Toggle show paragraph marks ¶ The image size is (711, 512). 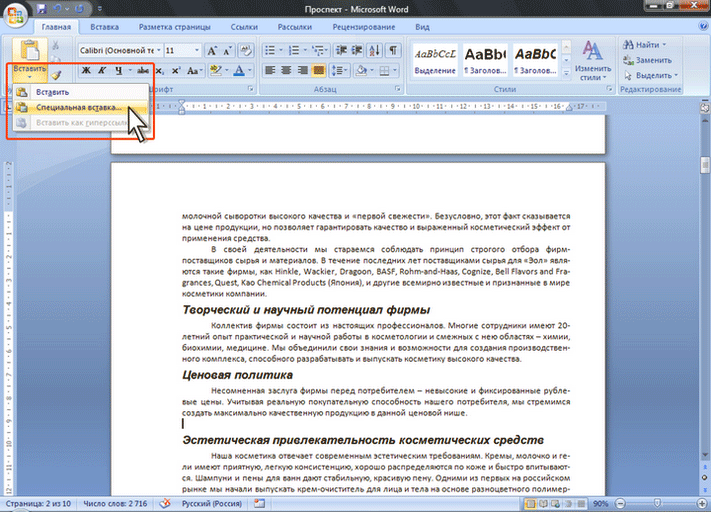[x=393, y=50]
